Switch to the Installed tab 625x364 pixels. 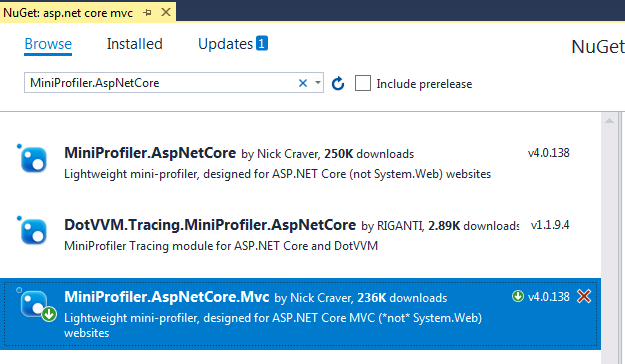[135, 44]
